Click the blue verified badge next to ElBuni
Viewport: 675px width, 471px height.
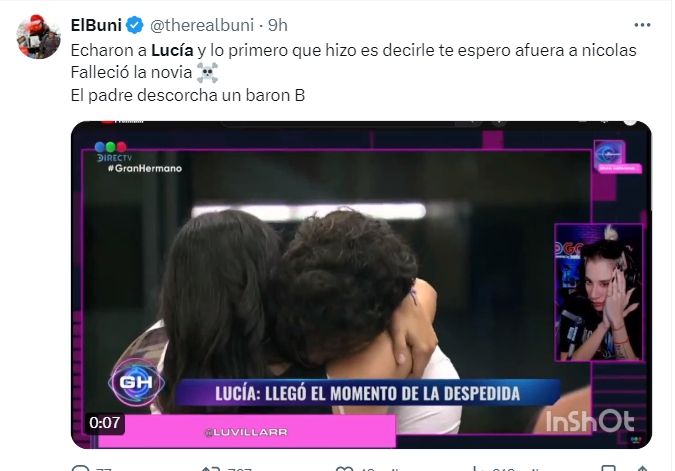(135, 25)
